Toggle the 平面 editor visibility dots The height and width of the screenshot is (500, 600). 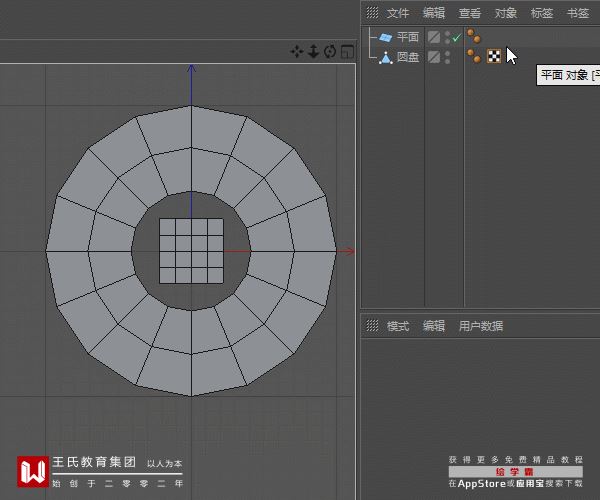pos(447,37)
